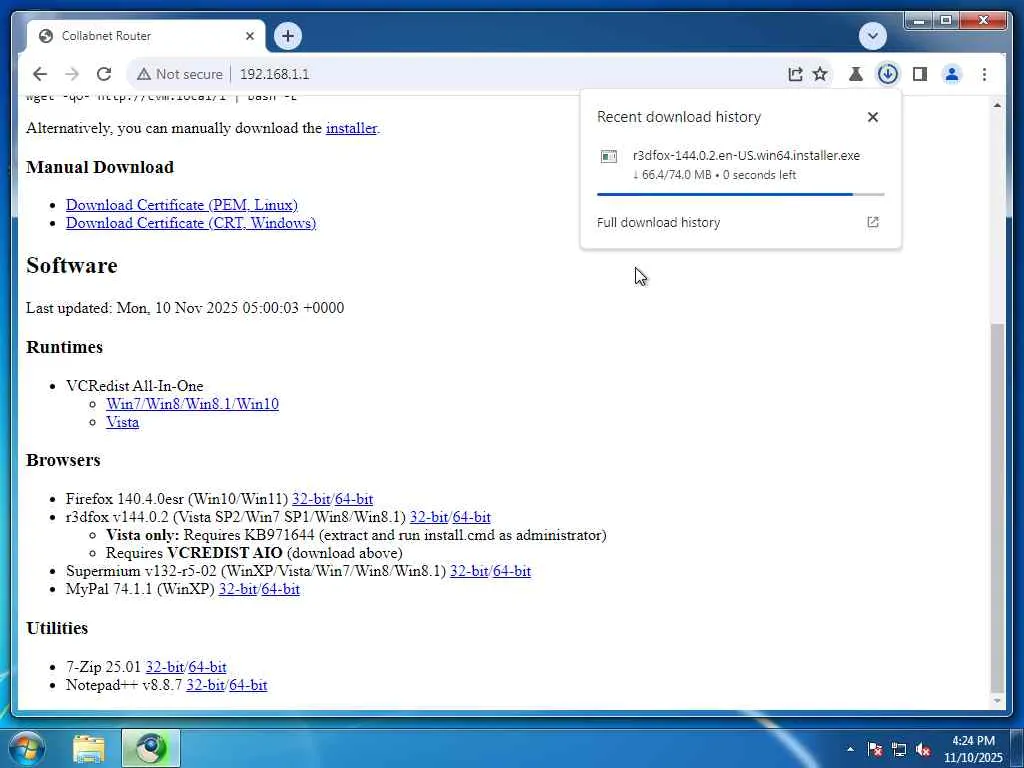The width and height of the screenshot is (1024, 768).
Task: Follow the installer link
Action: pyautogui.click(x=351, y=128)
